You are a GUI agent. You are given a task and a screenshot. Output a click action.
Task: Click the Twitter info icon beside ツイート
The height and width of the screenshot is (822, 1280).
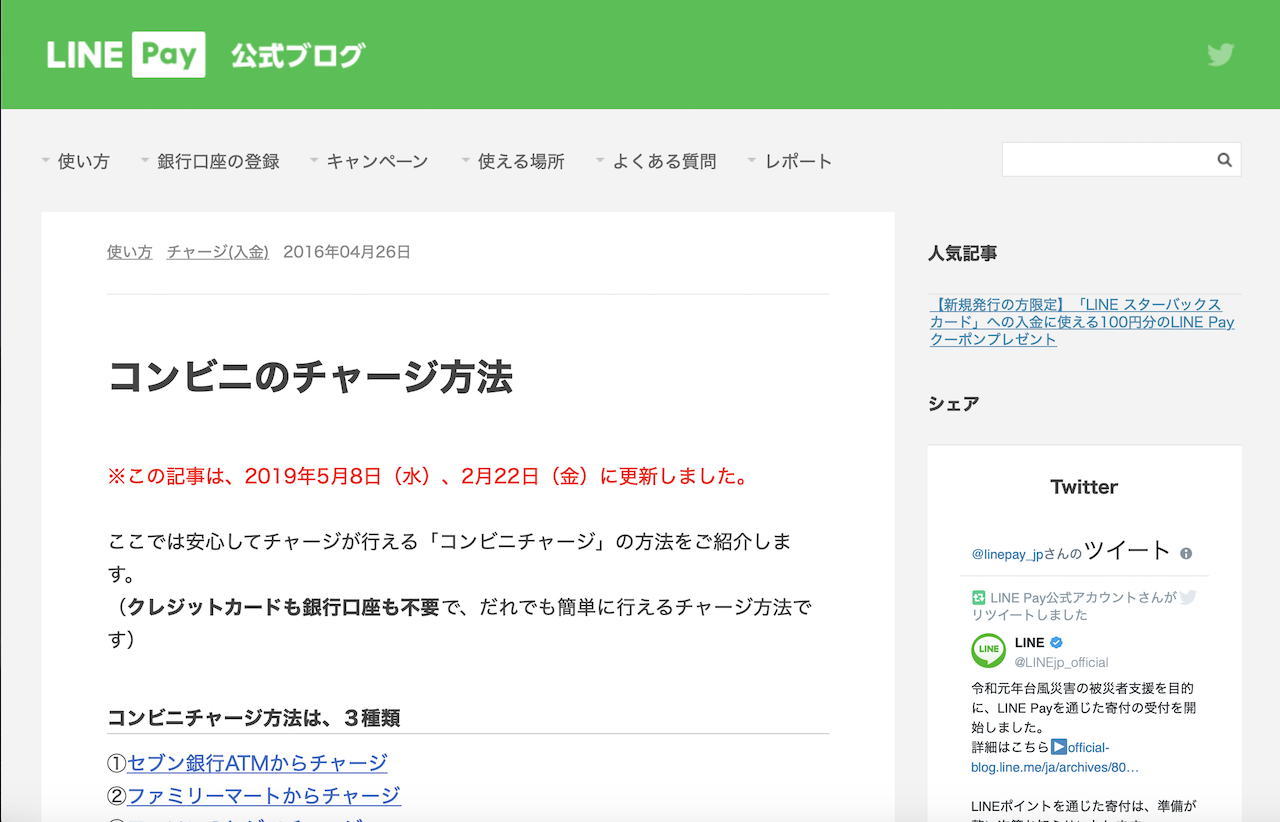click(1186, 553)
